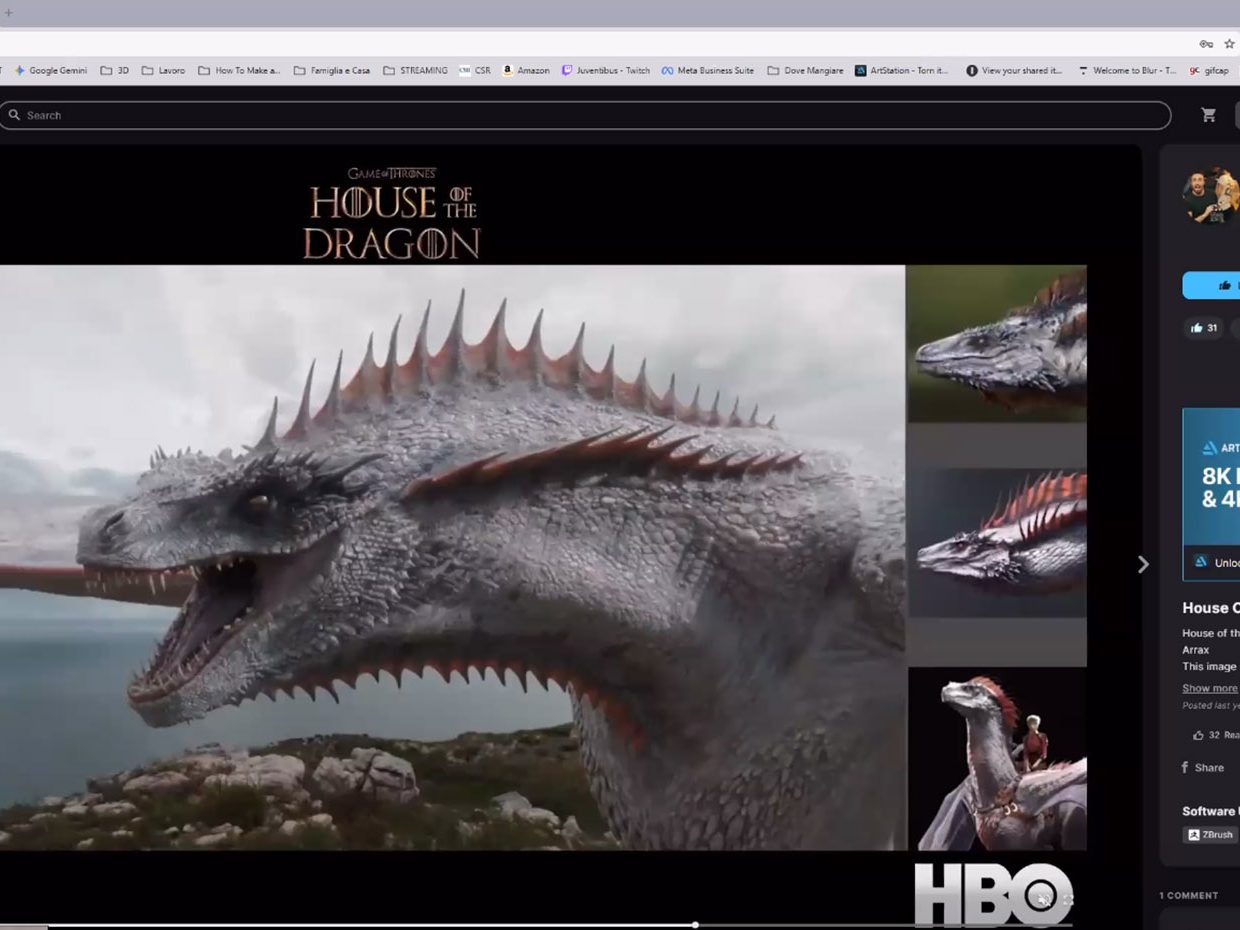Click inside the ArtStation search field
This screenshot has width=1240, height=930.
click(590, 115)
